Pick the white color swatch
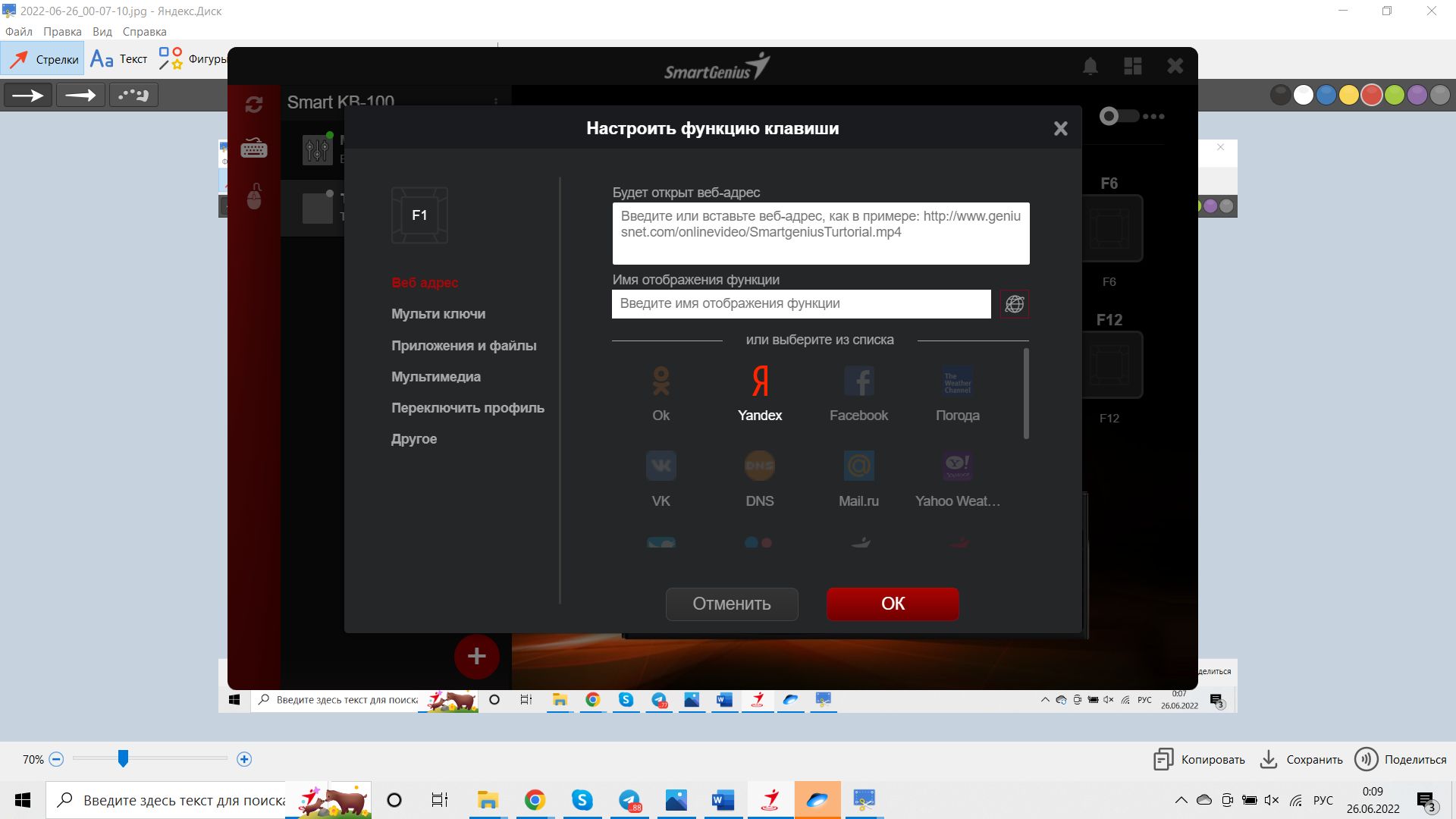Screen dimensions: 1456x819 1304,96
